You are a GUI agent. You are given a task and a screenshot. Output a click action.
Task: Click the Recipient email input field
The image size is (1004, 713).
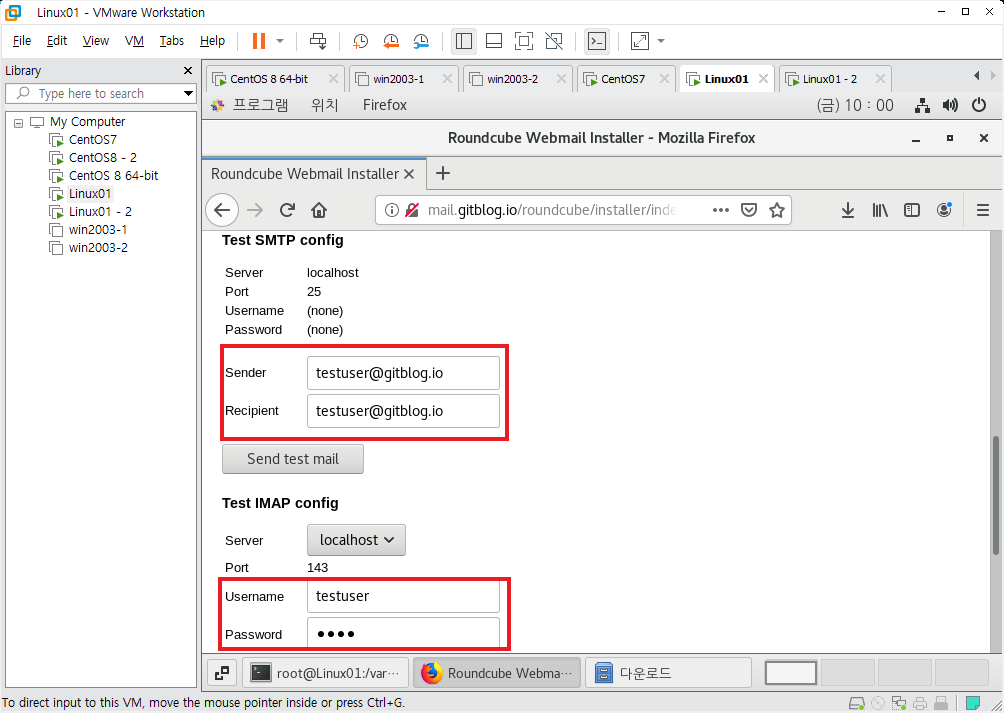pos(403,411)
